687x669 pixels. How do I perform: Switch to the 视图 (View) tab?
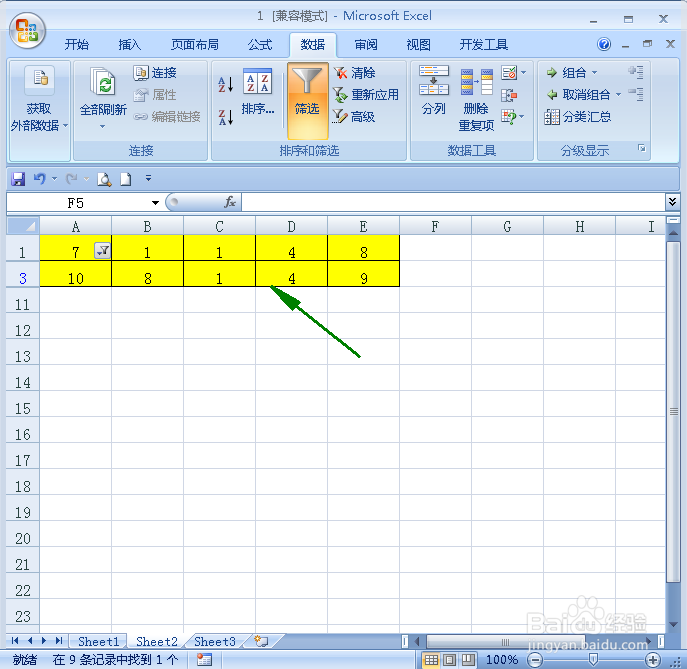(418, 45)
